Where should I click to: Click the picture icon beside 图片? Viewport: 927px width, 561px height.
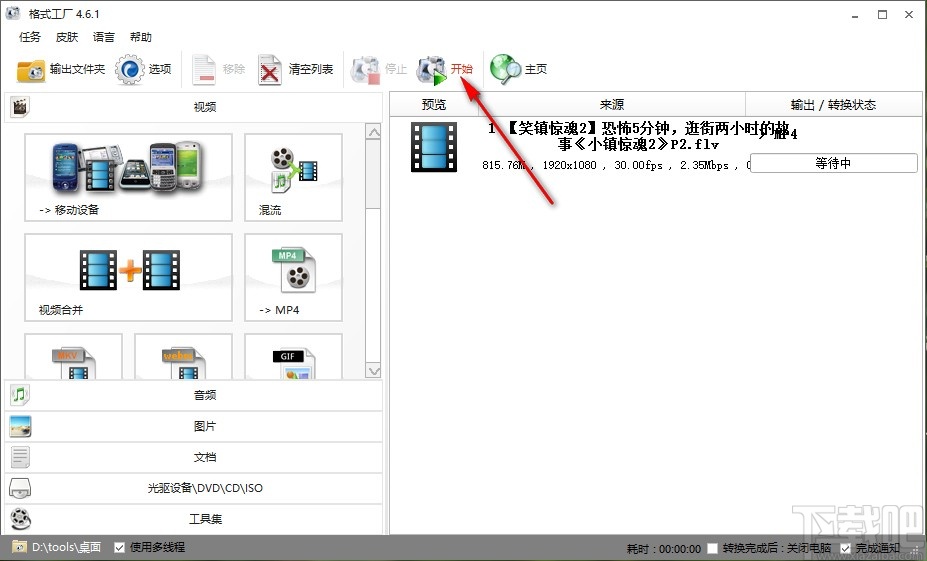click(20, 426)
